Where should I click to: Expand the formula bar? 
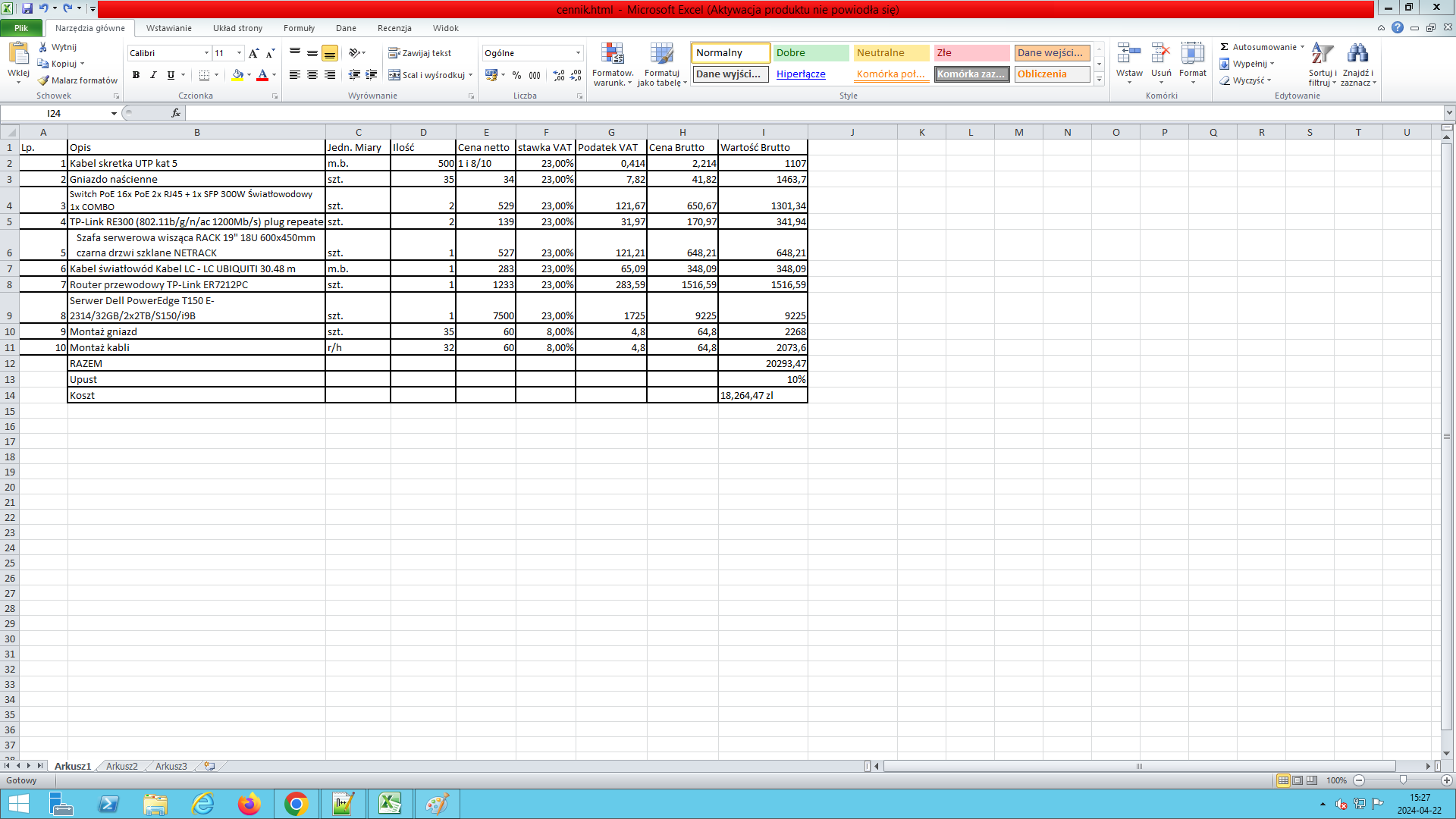tap(1449, 113)
